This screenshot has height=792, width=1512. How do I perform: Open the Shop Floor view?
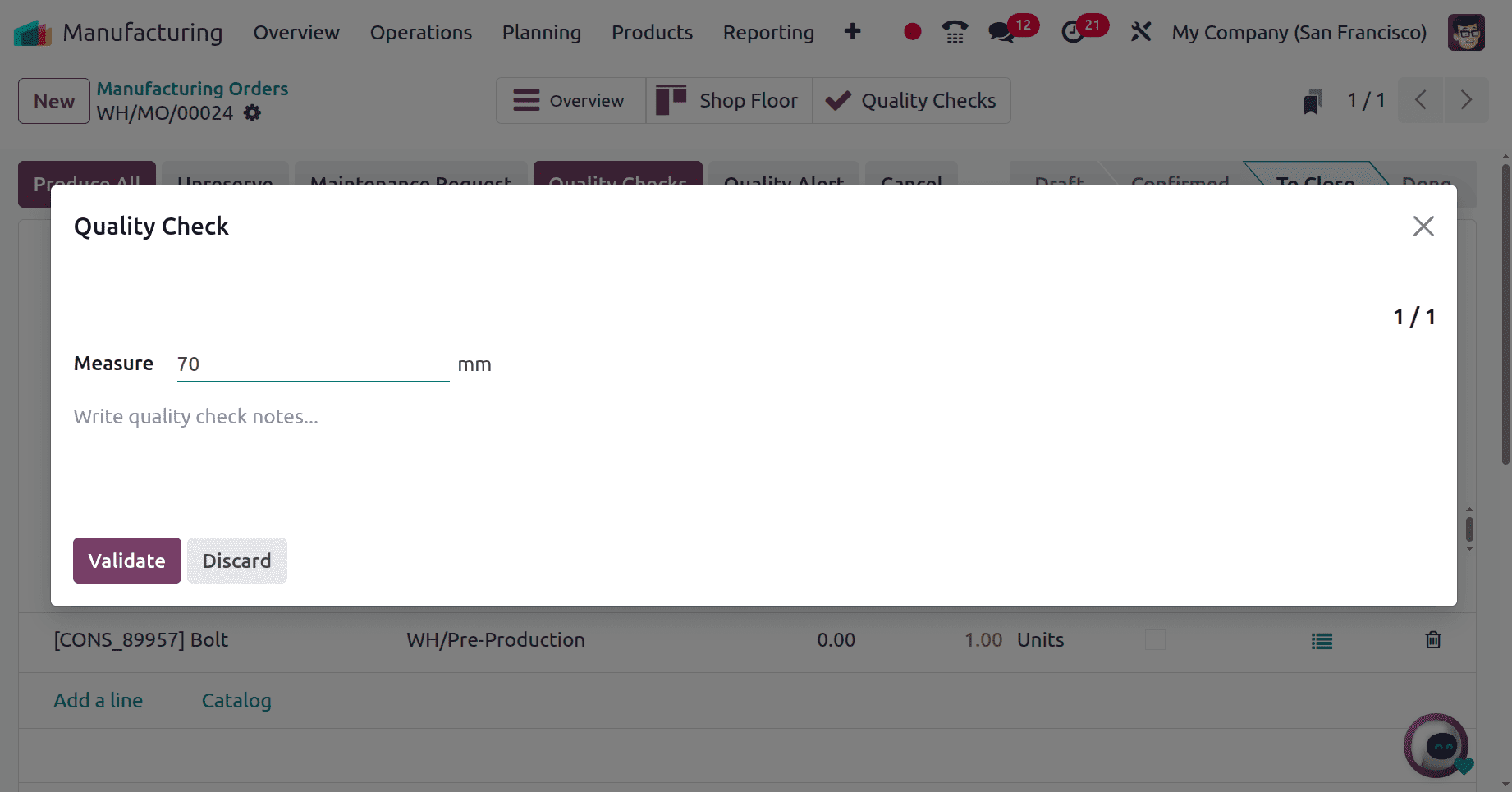729,100
